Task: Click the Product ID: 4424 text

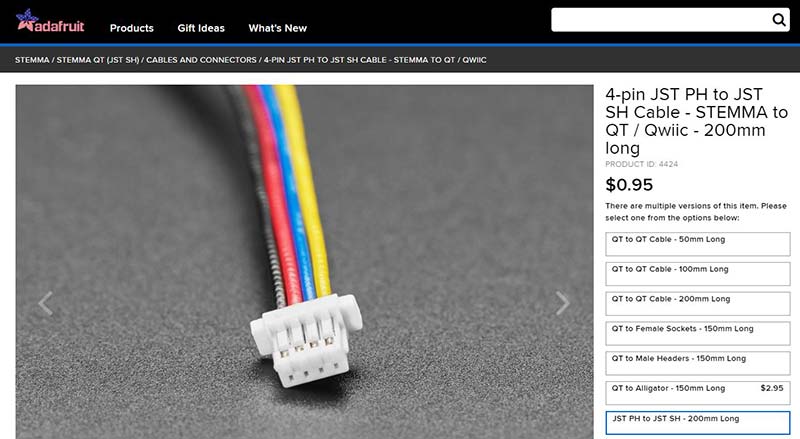Action: tap(641, 164)
